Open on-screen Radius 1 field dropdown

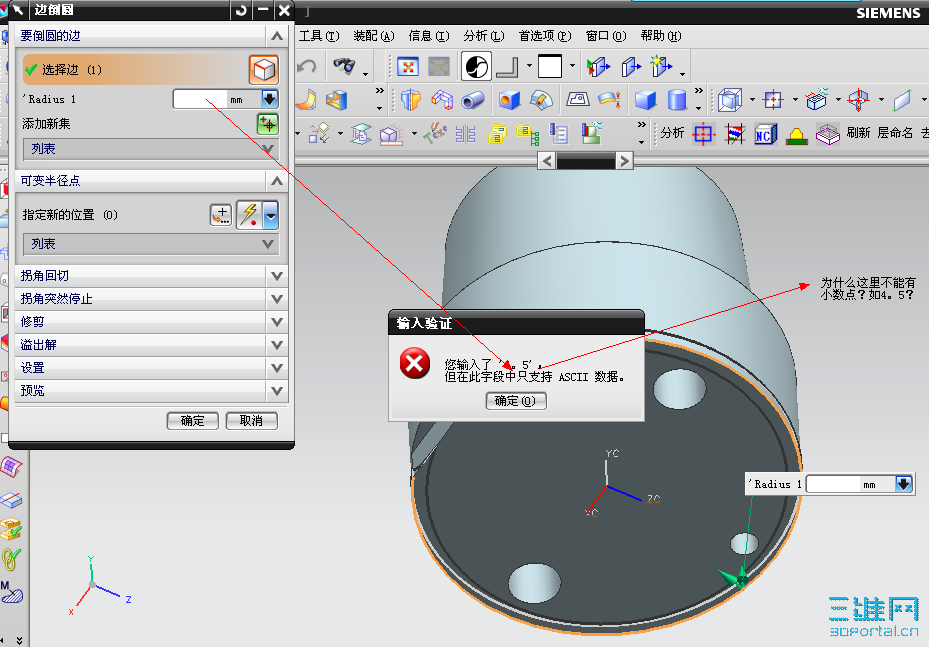click(x=903, y=484)
